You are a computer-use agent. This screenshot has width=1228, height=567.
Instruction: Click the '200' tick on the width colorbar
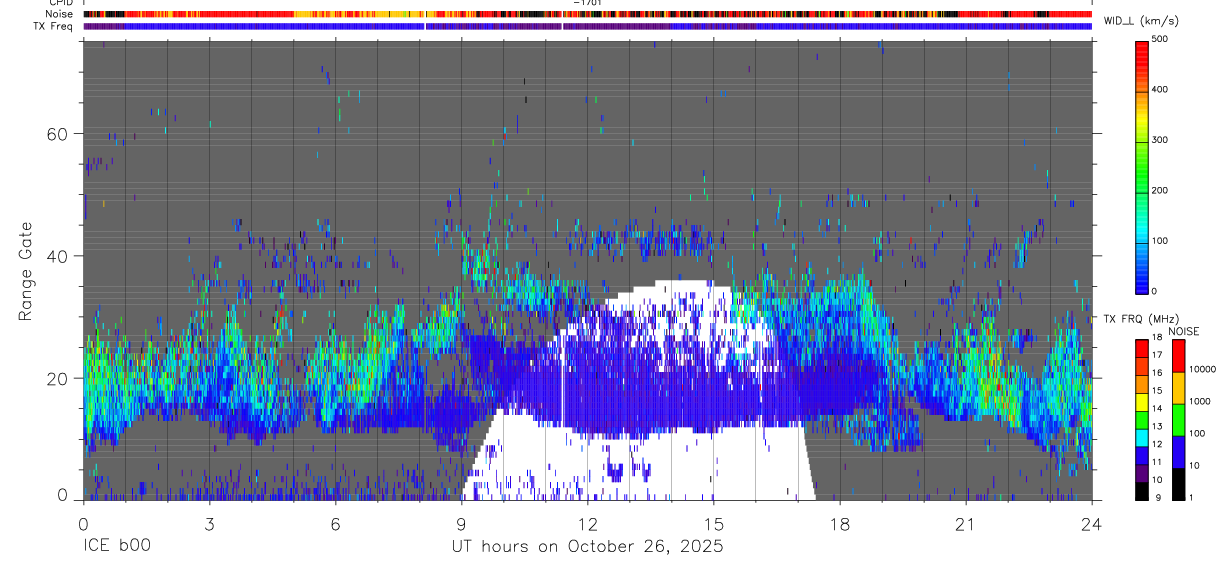pyautogui.click(x=1161, y=190)
